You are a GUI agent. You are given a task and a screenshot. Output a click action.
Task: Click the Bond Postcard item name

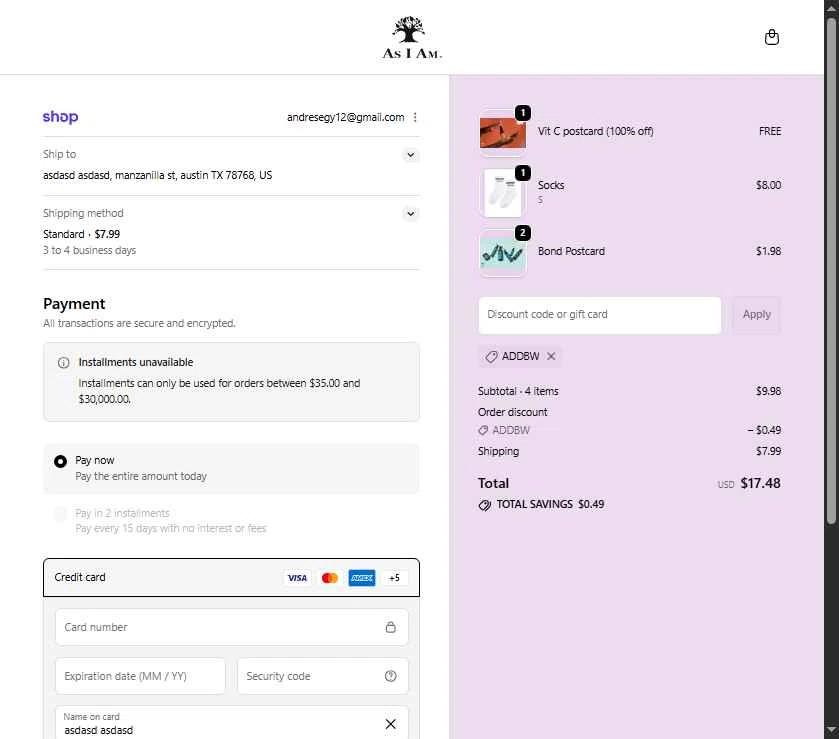(571, 251)
